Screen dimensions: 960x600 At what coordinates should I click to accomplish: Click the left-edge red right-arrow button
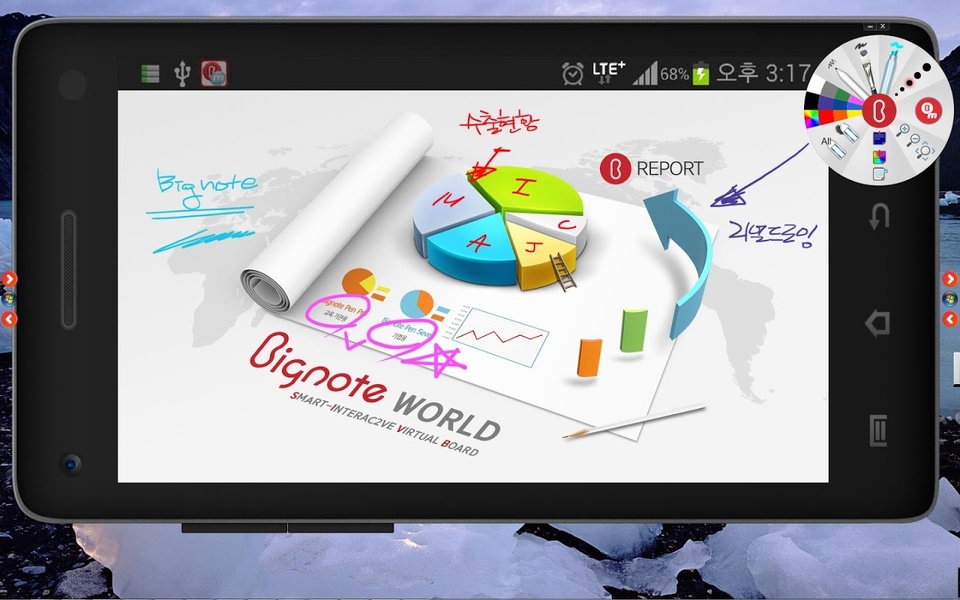[x=9, y=279]
